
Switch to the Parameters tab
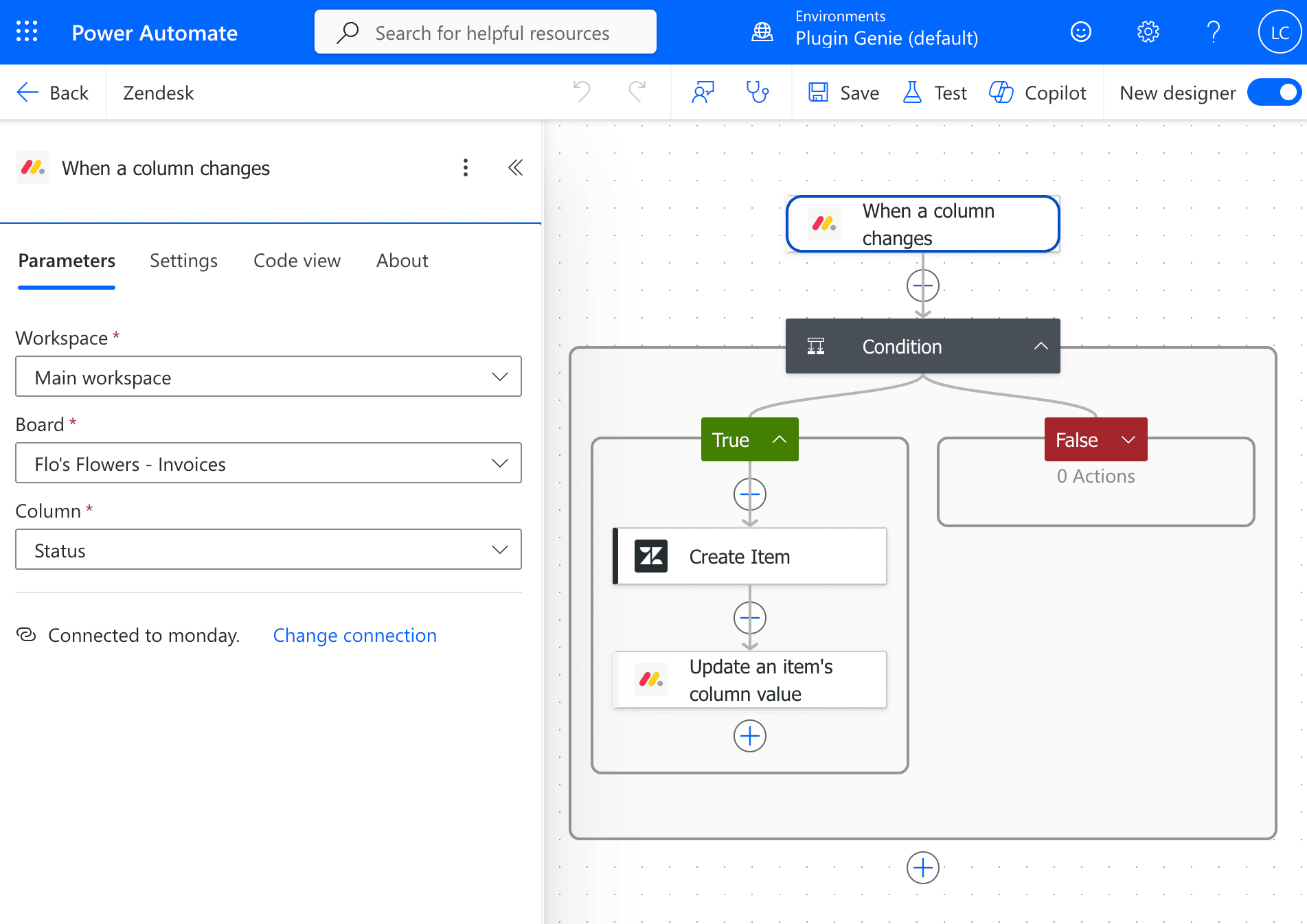click(67, 261)
